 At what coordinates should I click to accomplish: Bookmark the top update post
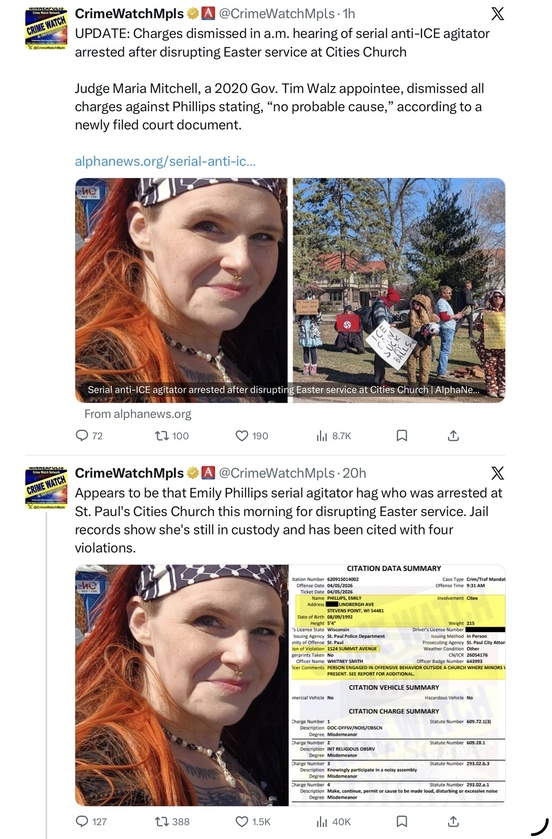pos(402,436)
